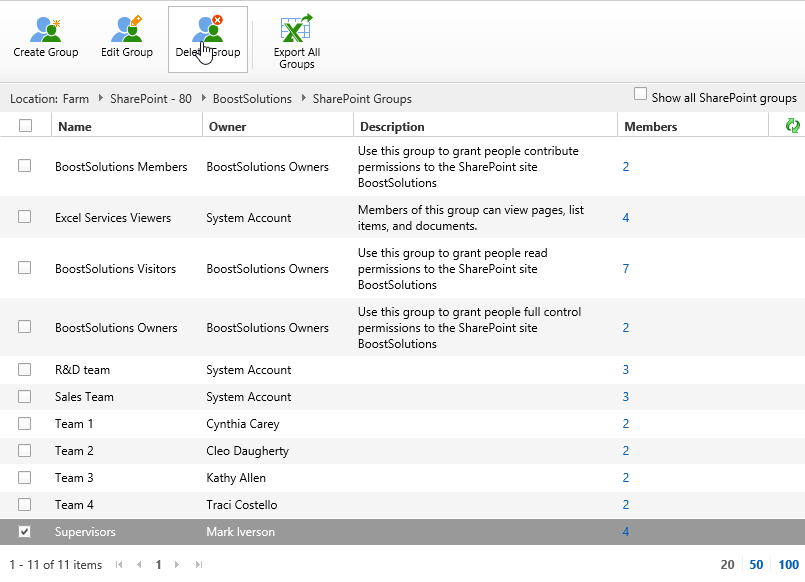Click the Sales Team group name
Screen dimensions: 805x582
pyautogui.click(x=84, y=397)
